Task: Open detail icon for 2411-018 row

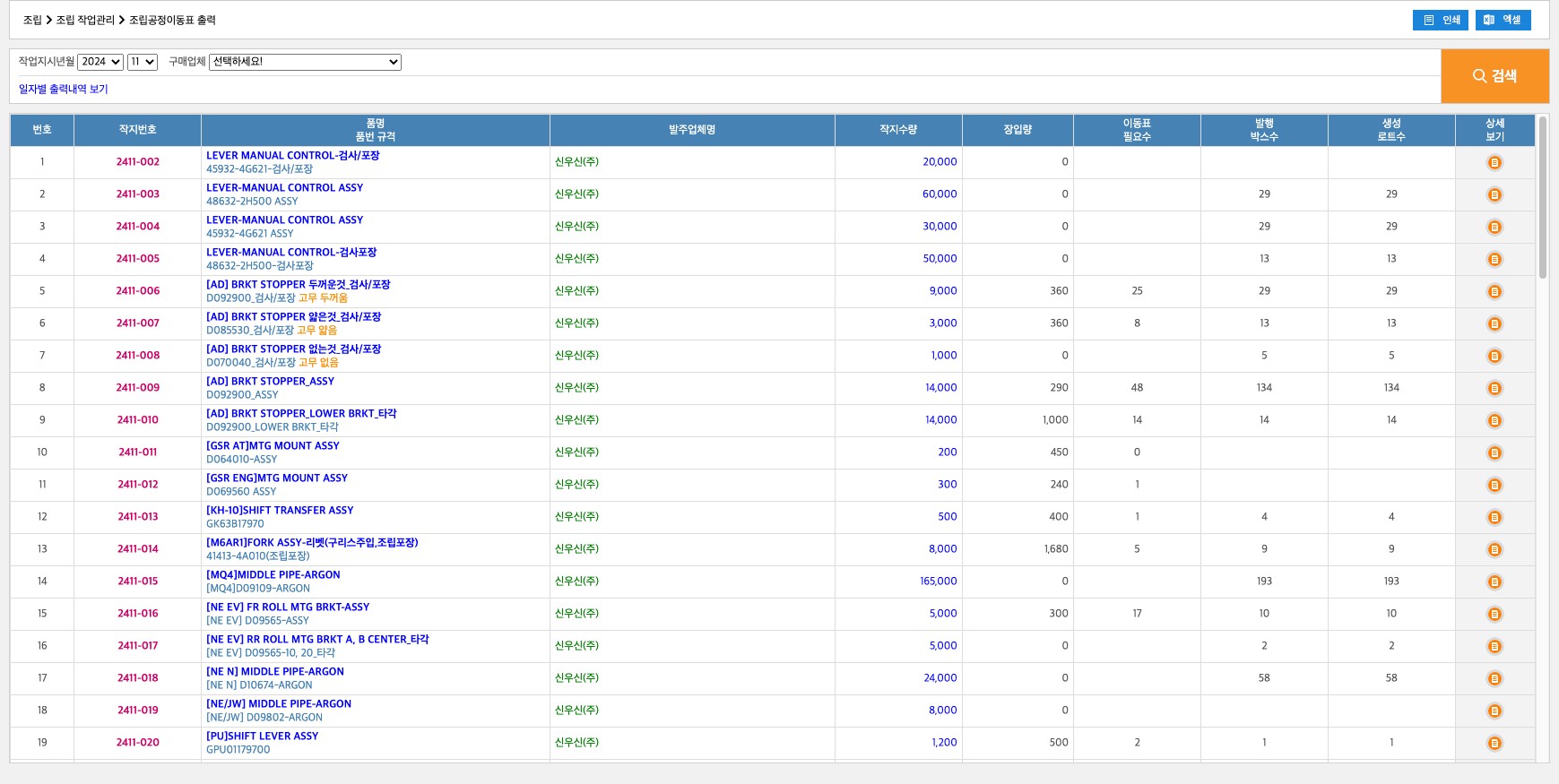Action: (x=1494, y=678)
